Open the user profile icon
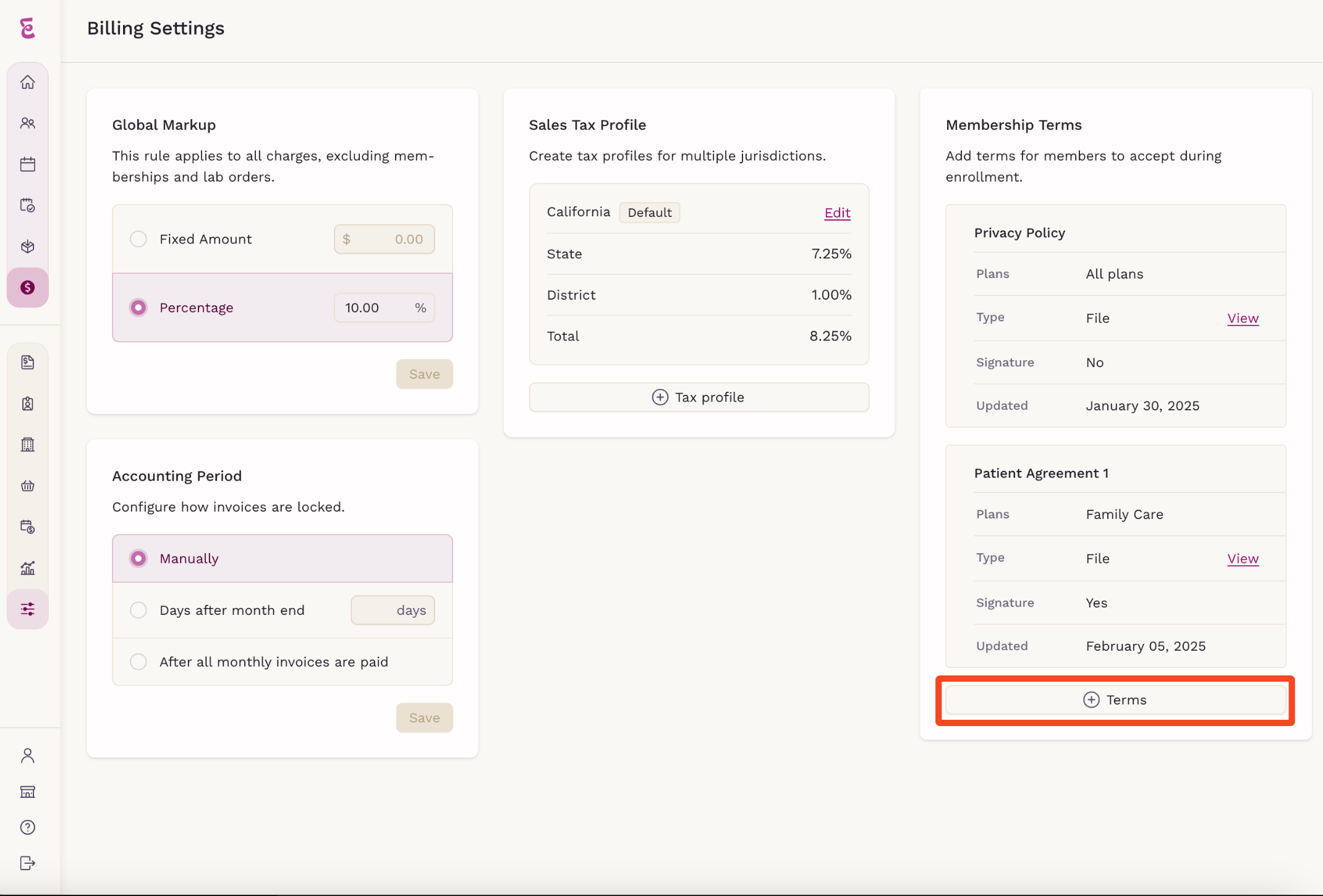Screen dimensions: 1323x896 coord(28,756)
